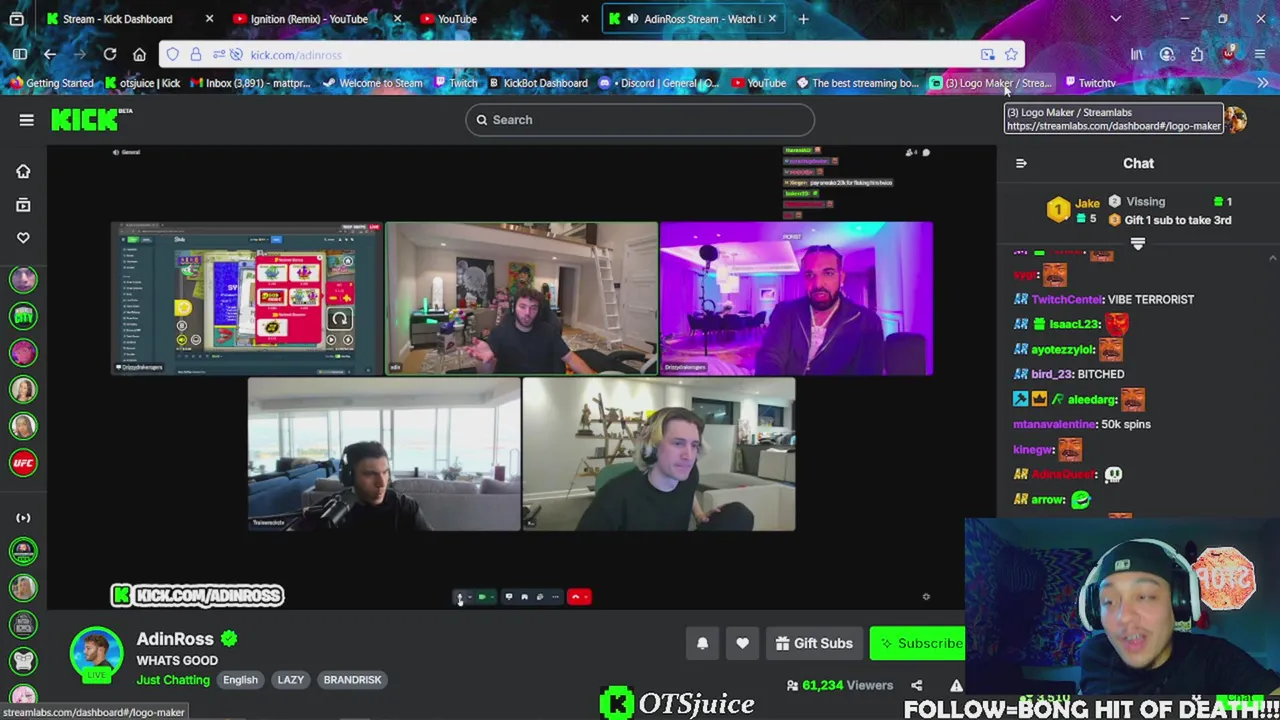Focus the Kick search field
1280x720 pixels.
coord(640,120)
